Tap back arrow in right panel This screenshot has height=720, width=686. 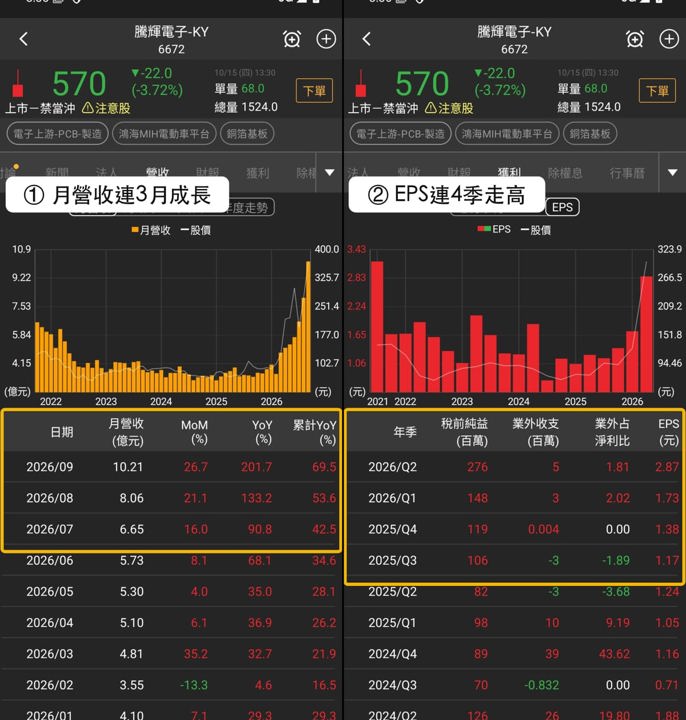pyautogui.click(x=366, y=39)
